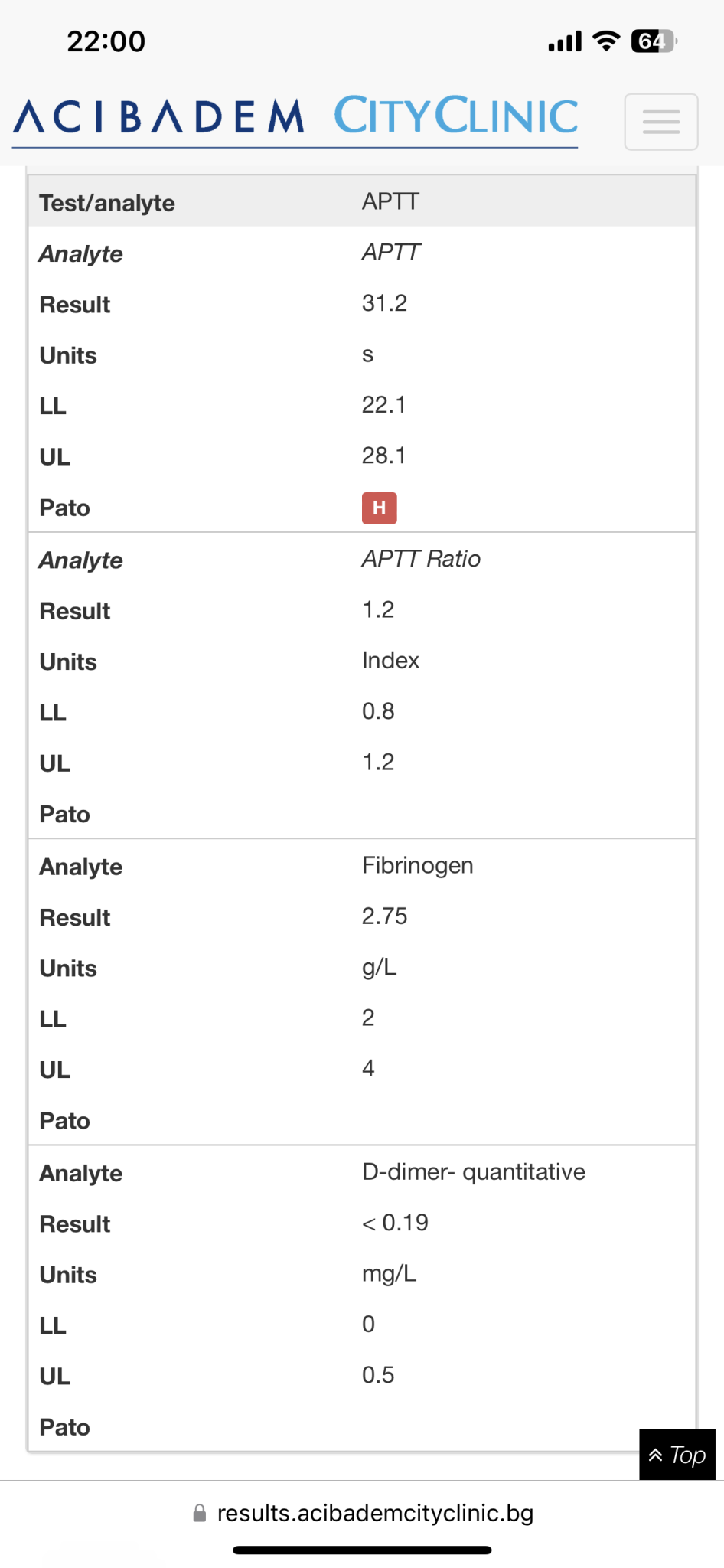Tap the lock icon beside the URL
The width and height of the screenshot is (724, 1568).
pyautogui.click(x=200, y=1514)
